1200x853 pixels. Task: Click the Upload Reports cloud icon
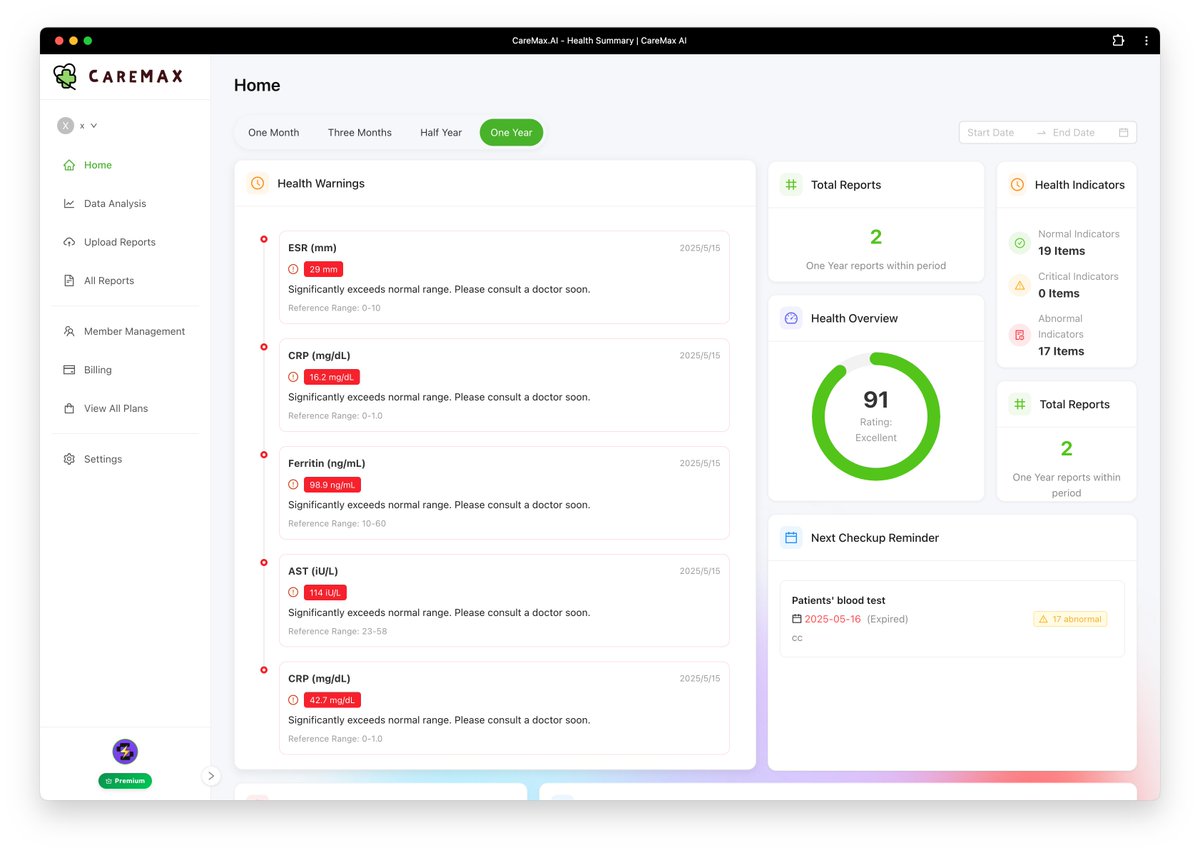(x=69, y=242)
